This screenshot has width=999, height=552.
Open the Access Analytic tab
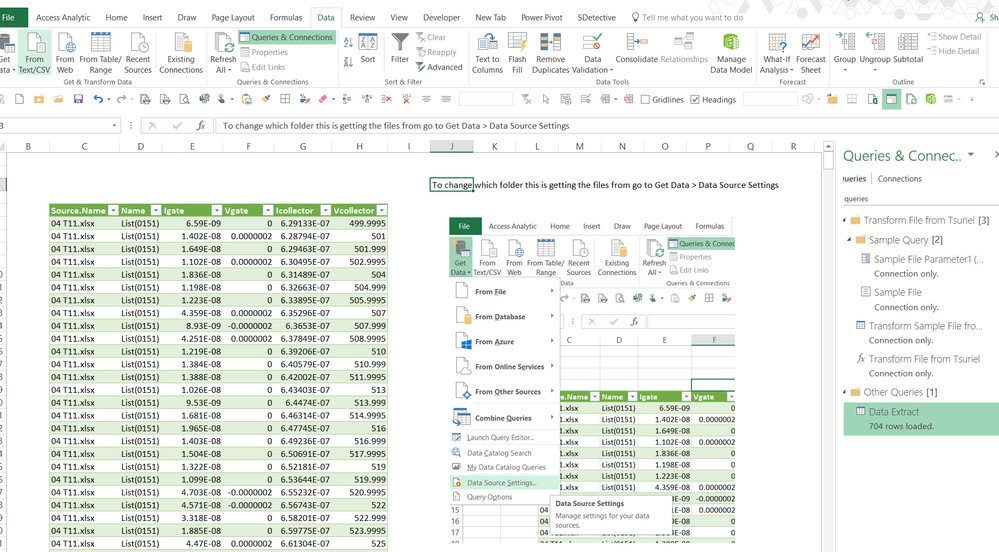coord(63,17)
